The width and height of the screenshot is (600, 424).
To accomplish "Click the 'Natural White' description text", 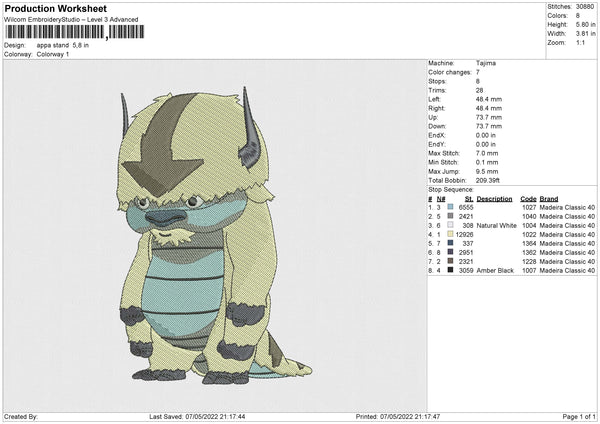I will pyautogui.click(x=496, y=225).
